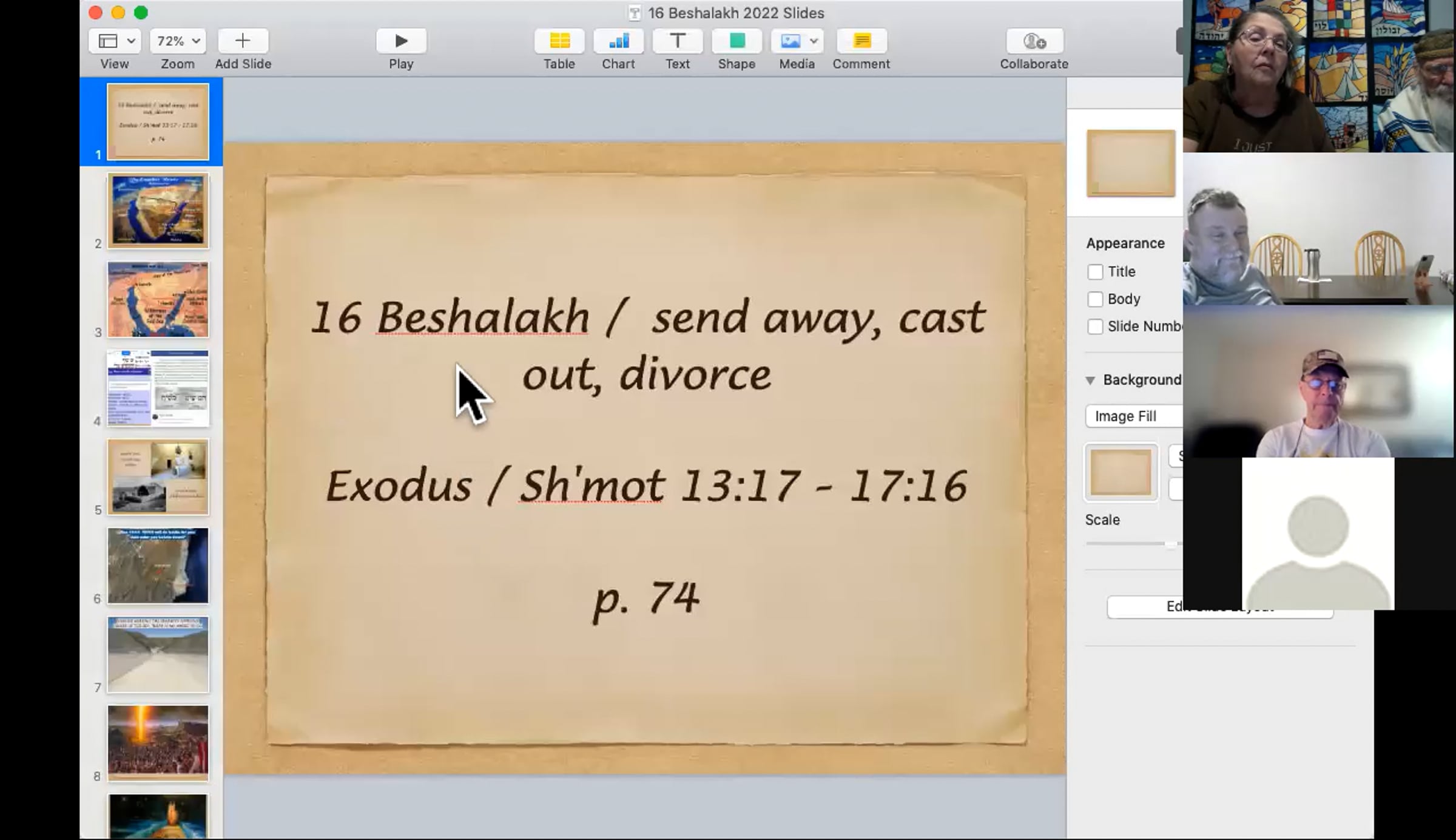The height and width of the screenshot is (840, 1456).
Task: Open the 72% Zoom dropdown
Action: pos(178,41)
